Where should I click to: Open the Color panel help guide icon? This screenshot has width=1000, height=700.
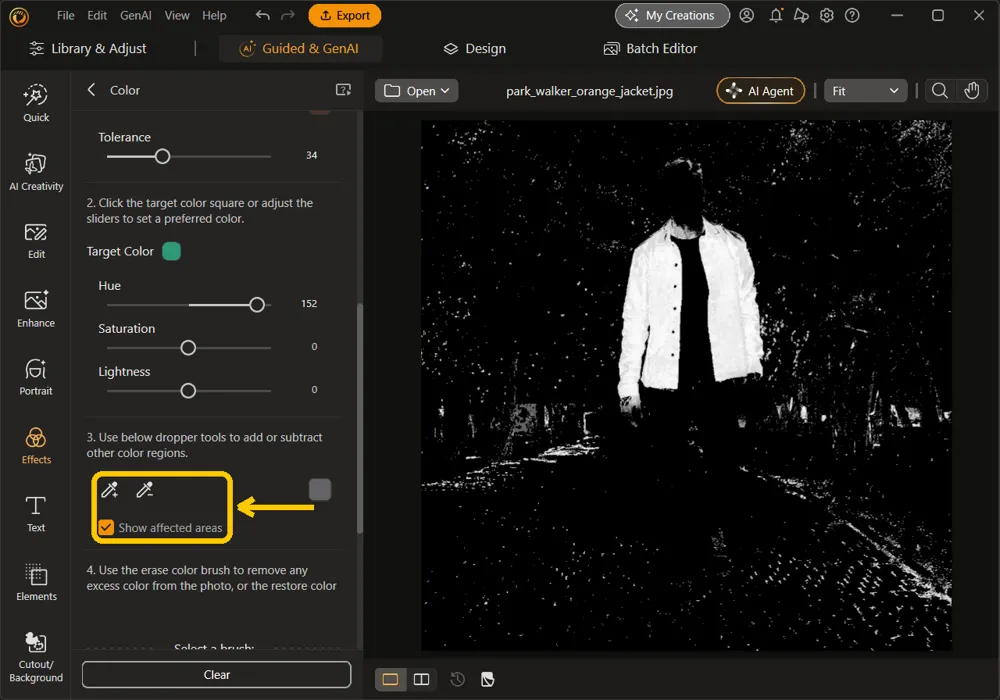[343, 90]
